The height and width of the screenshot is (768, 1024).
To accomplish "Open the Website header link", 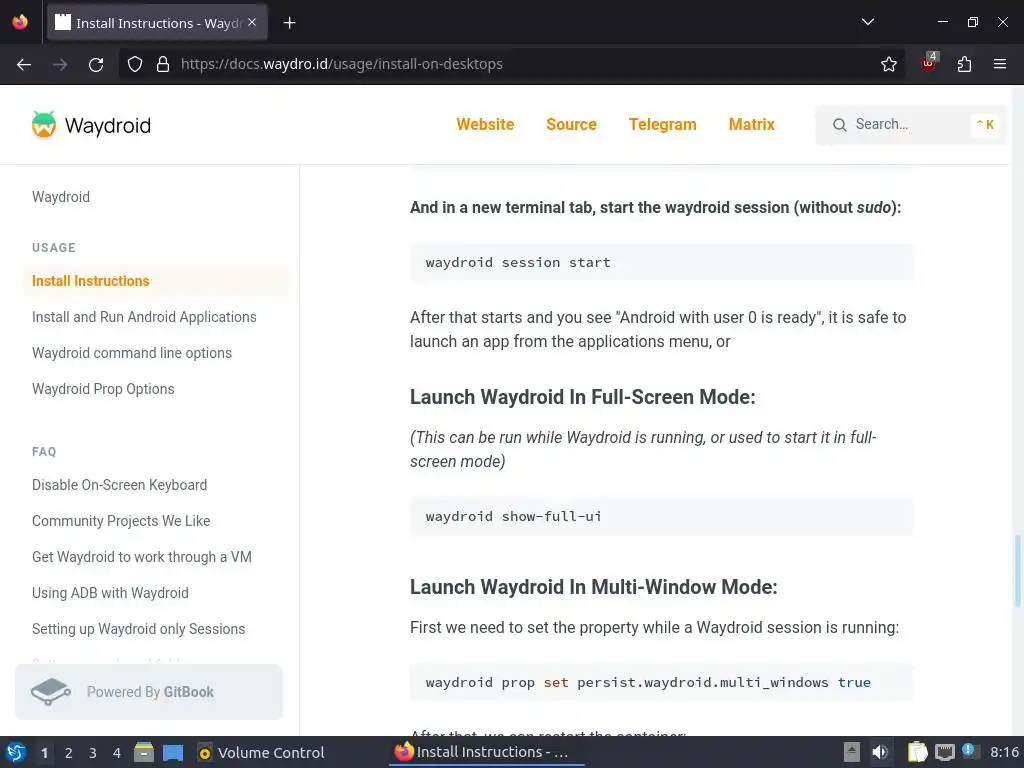I will click(485, 124).
